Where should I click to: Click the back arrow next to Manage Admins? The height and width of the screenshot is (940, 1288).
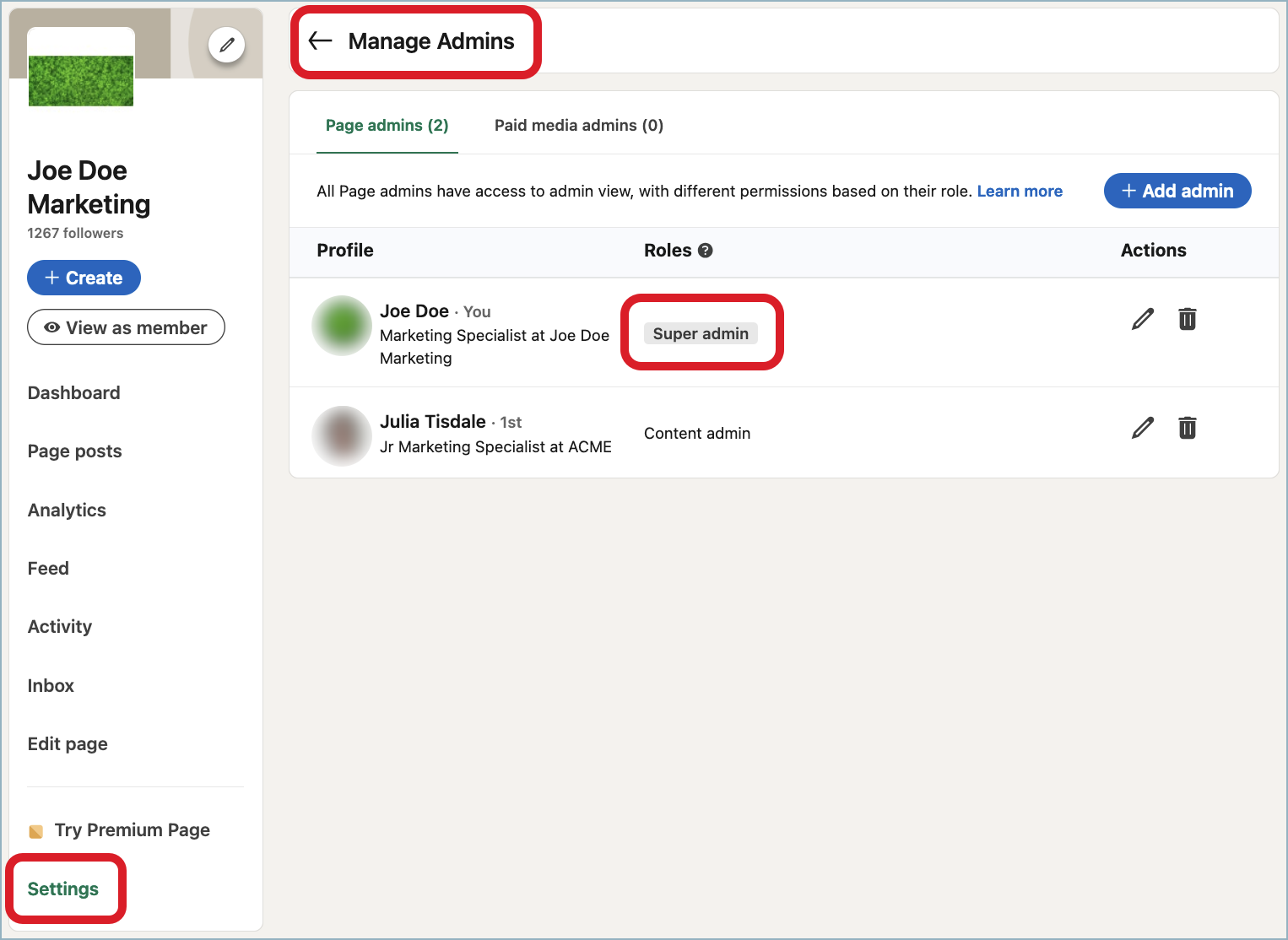click(319, 40)
